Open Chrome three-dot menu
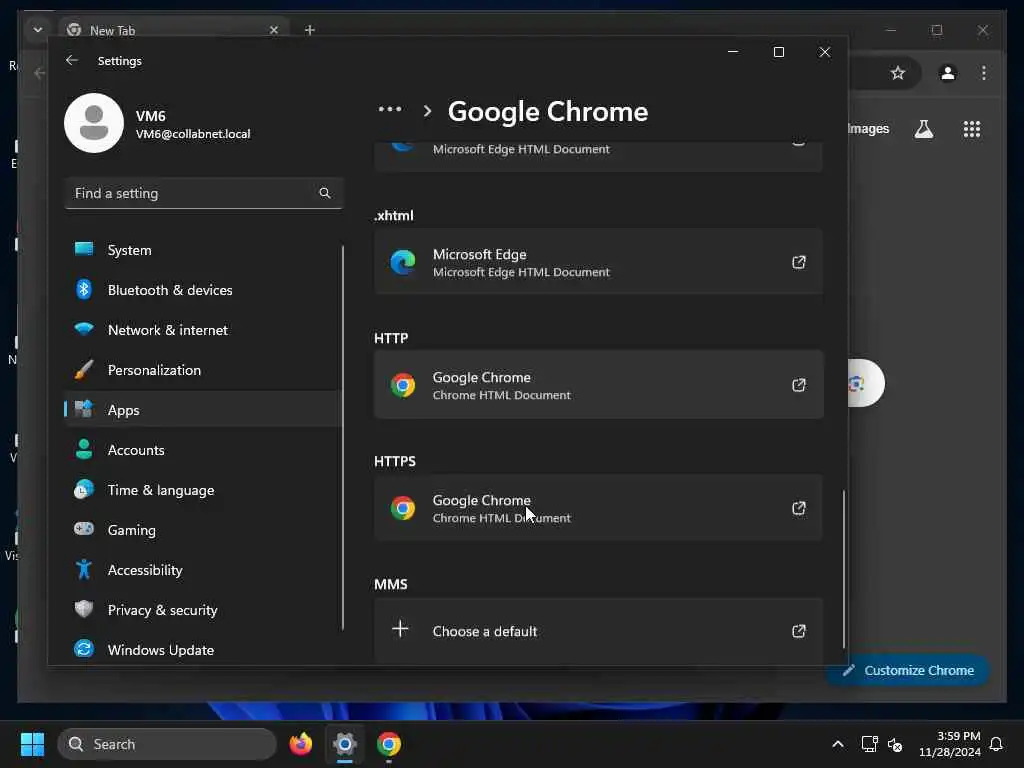This screenshot has width=1024, height=768. click(x=984, y=72)
